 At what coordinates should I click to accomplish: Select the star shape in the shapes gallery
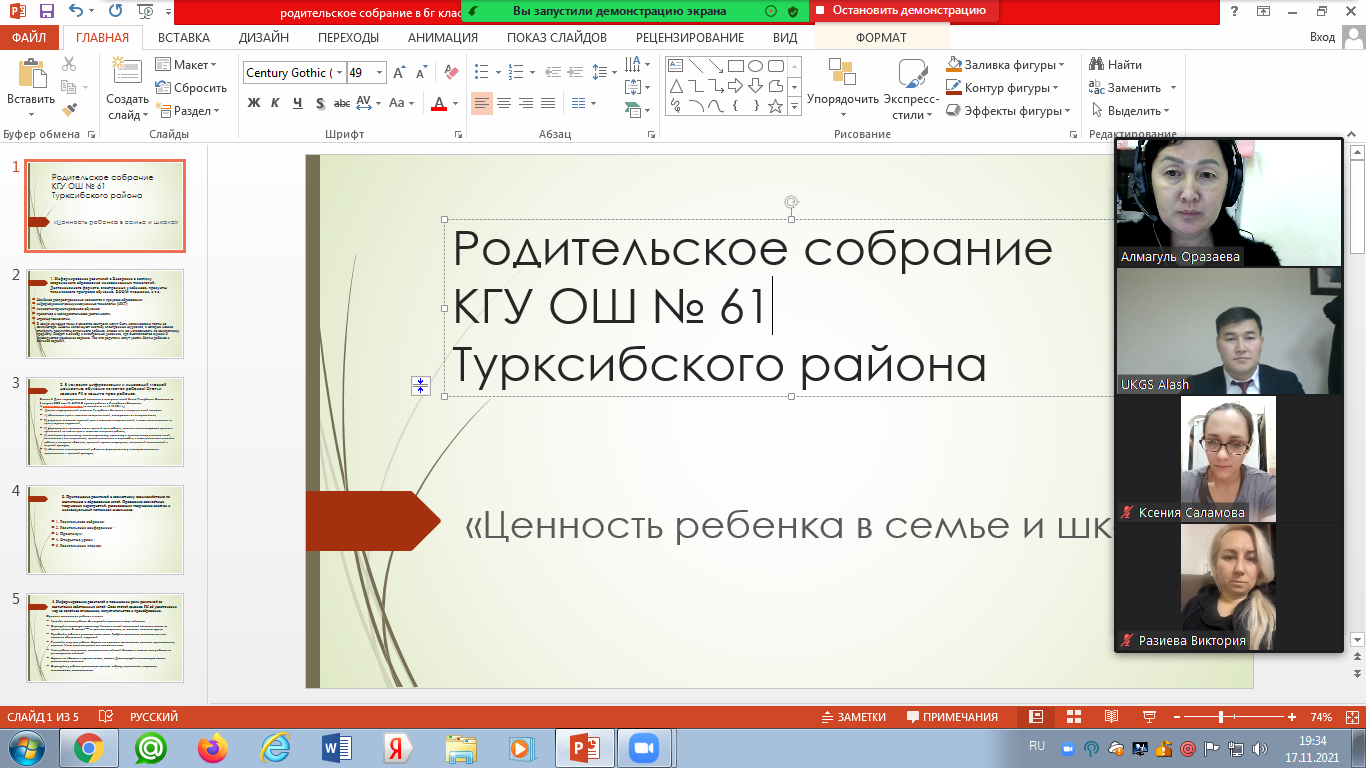[775, 105]
